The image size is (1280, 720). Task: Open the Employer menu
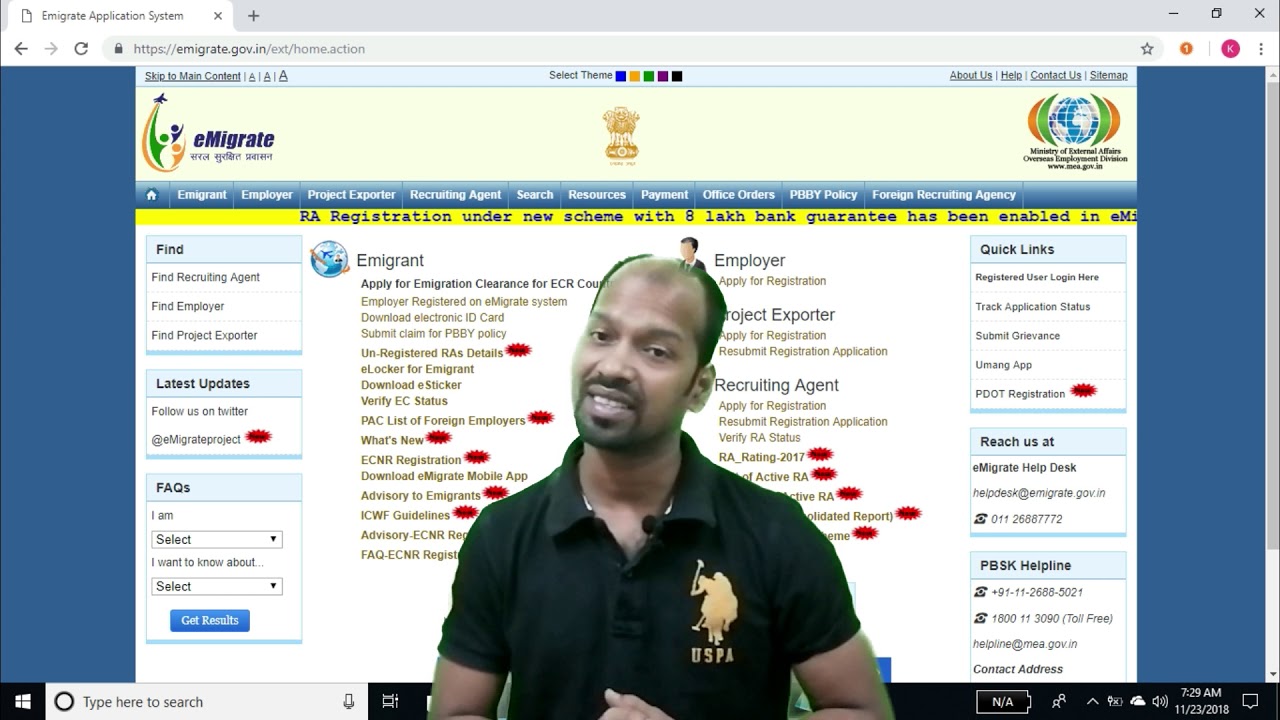267,195
